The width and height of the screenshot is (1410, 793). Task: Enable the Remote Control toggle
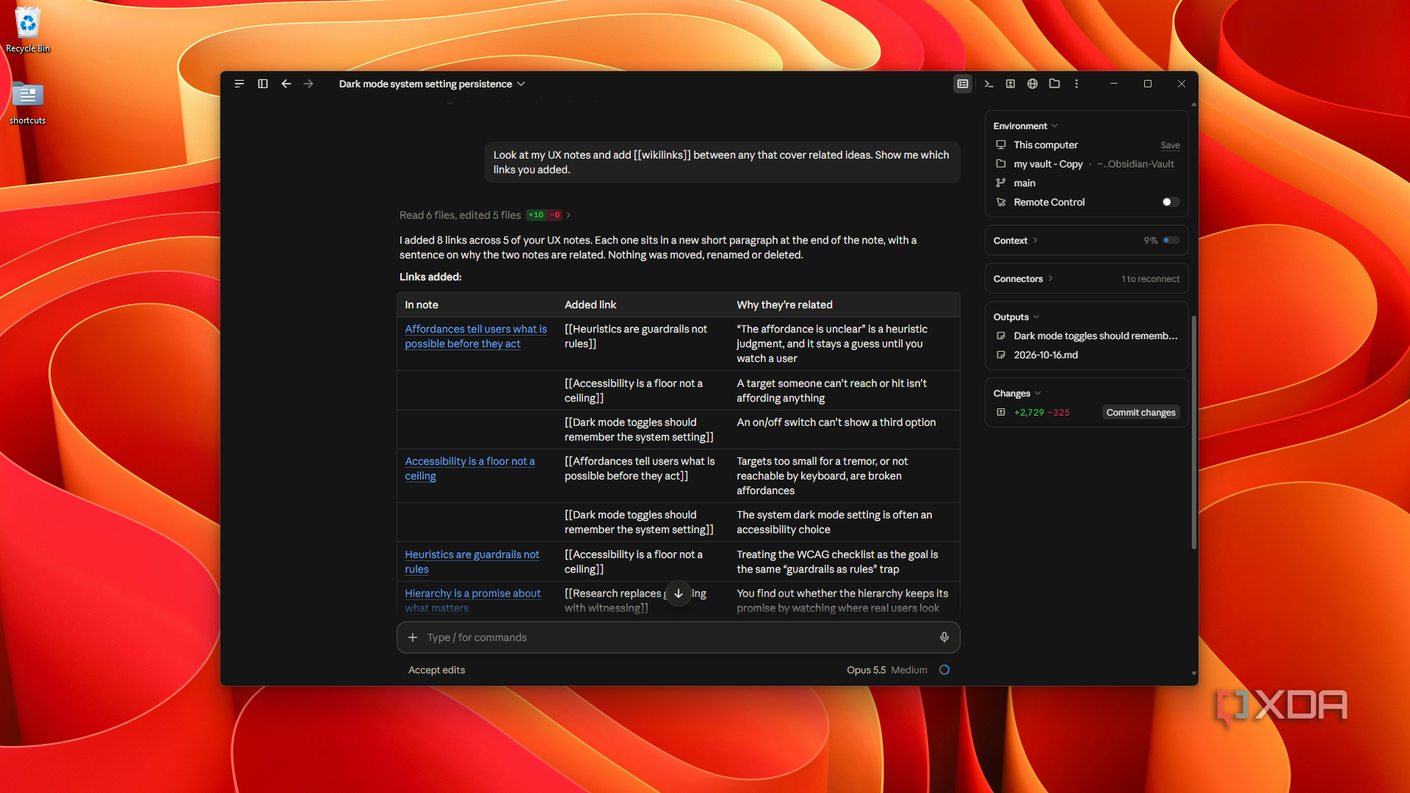[1169, 202]
